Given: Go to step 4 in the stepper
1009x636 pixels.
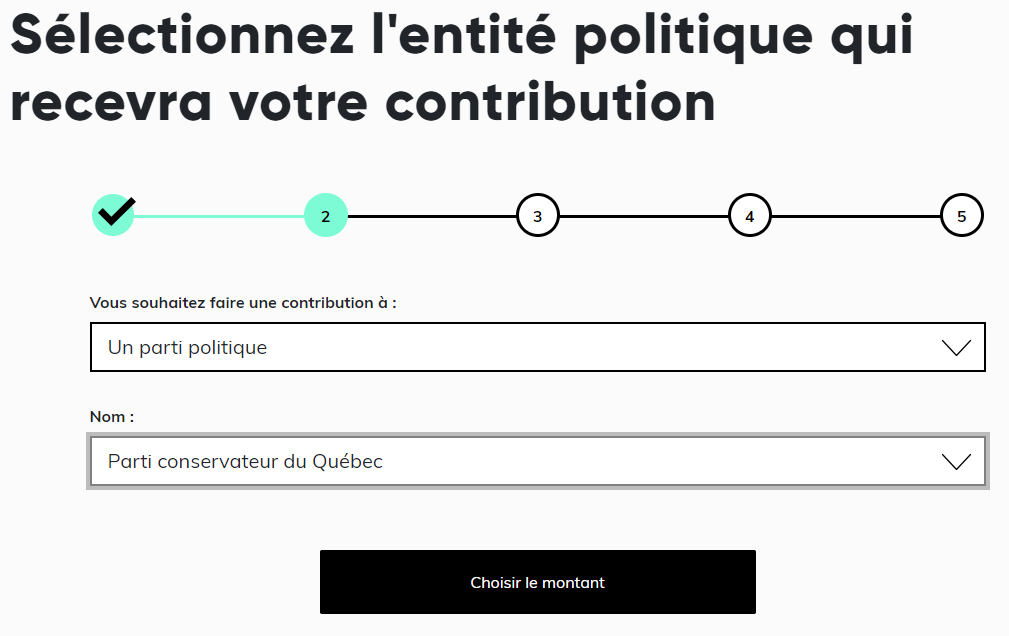Looking at the screenshot, I should tap(750, 215).
